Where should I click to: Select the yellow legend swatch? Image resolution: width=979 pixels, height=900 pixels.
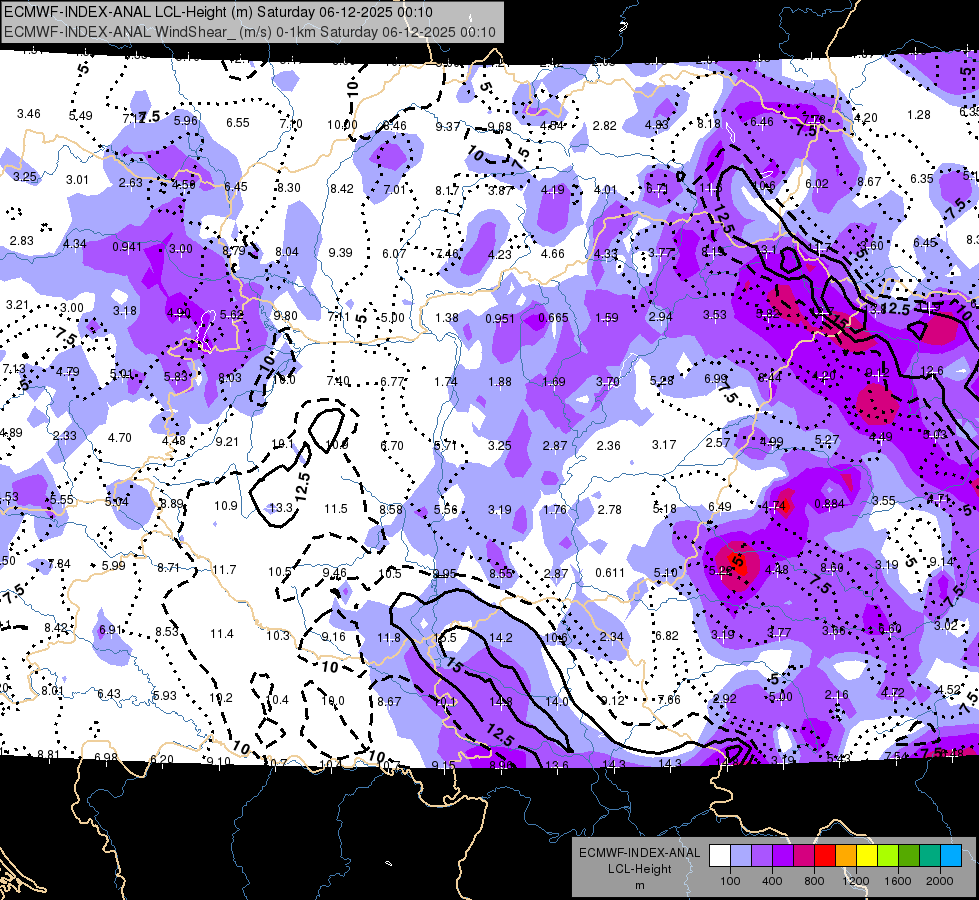(x=867, y=856)
